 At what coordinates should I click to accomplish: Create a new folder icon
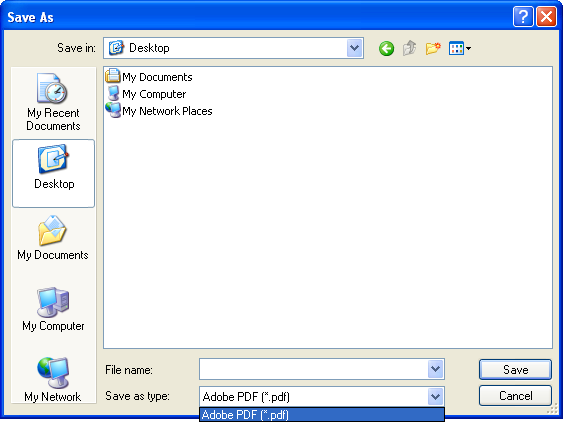click(x=433, y=48)
